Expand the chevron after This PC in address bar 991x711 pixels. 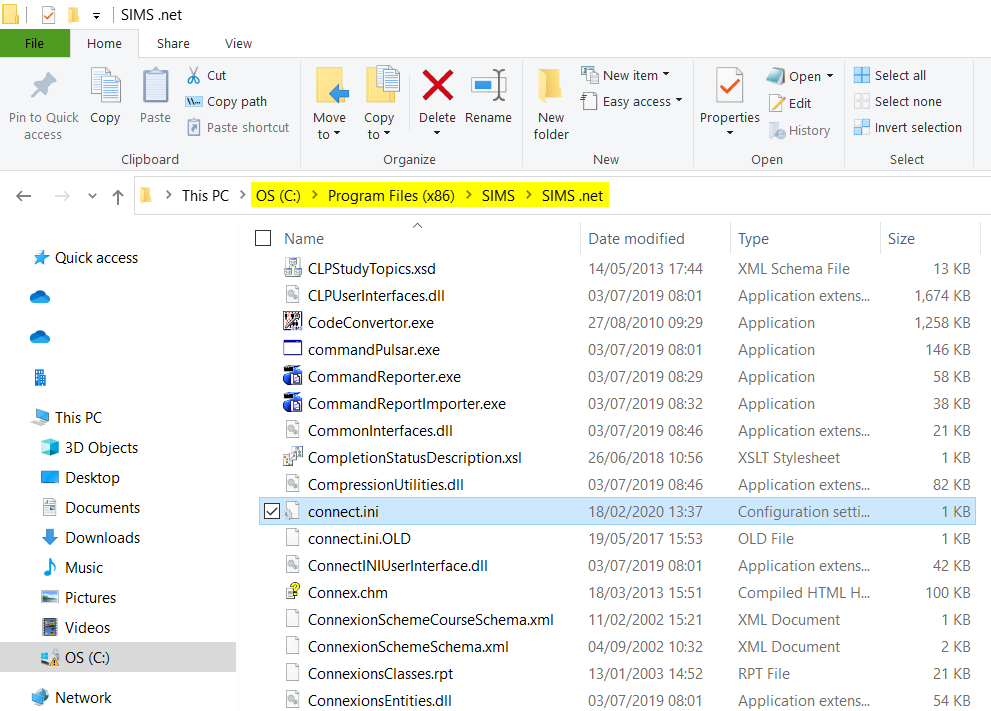tap(242, 195)
